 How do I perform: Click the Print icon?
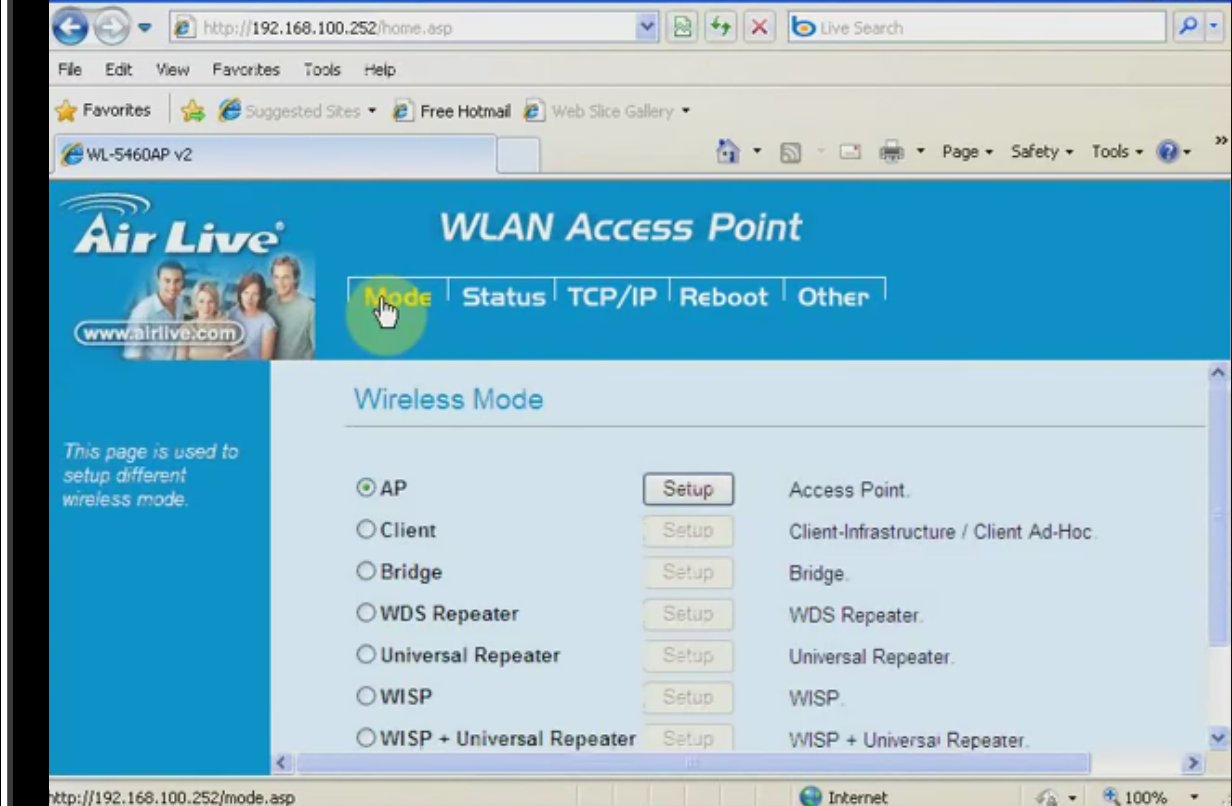coord(890,153)
